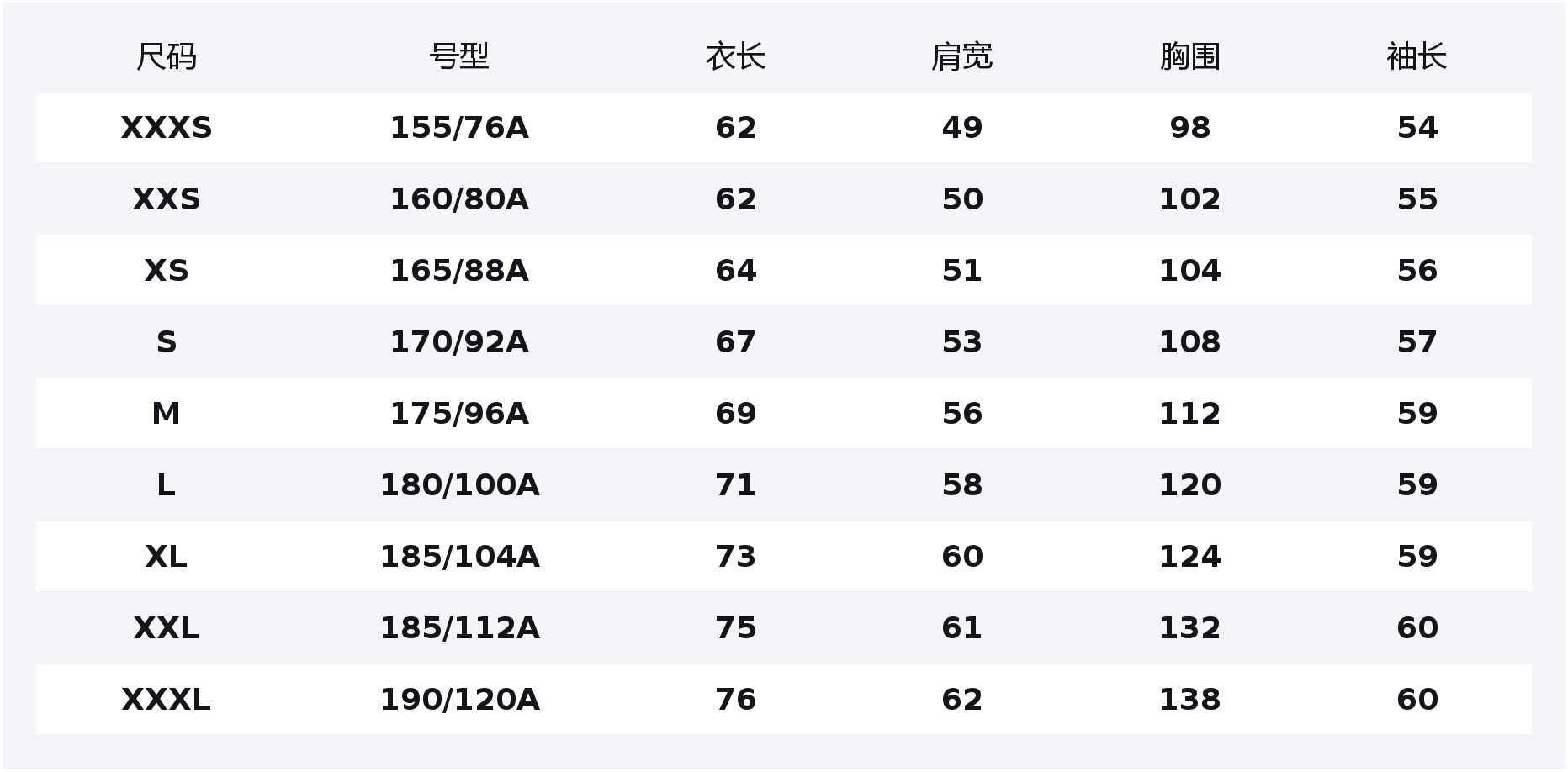Click the 肩宽 column header
Screen dimensions: 1568x772
click(961, 57)
